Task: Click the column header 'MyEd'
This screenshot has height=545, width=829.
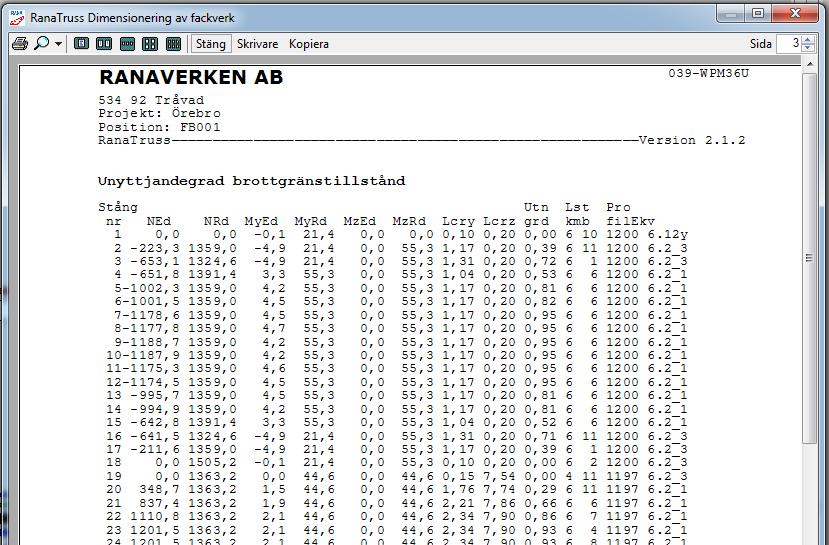Action: tap(261, 221)
